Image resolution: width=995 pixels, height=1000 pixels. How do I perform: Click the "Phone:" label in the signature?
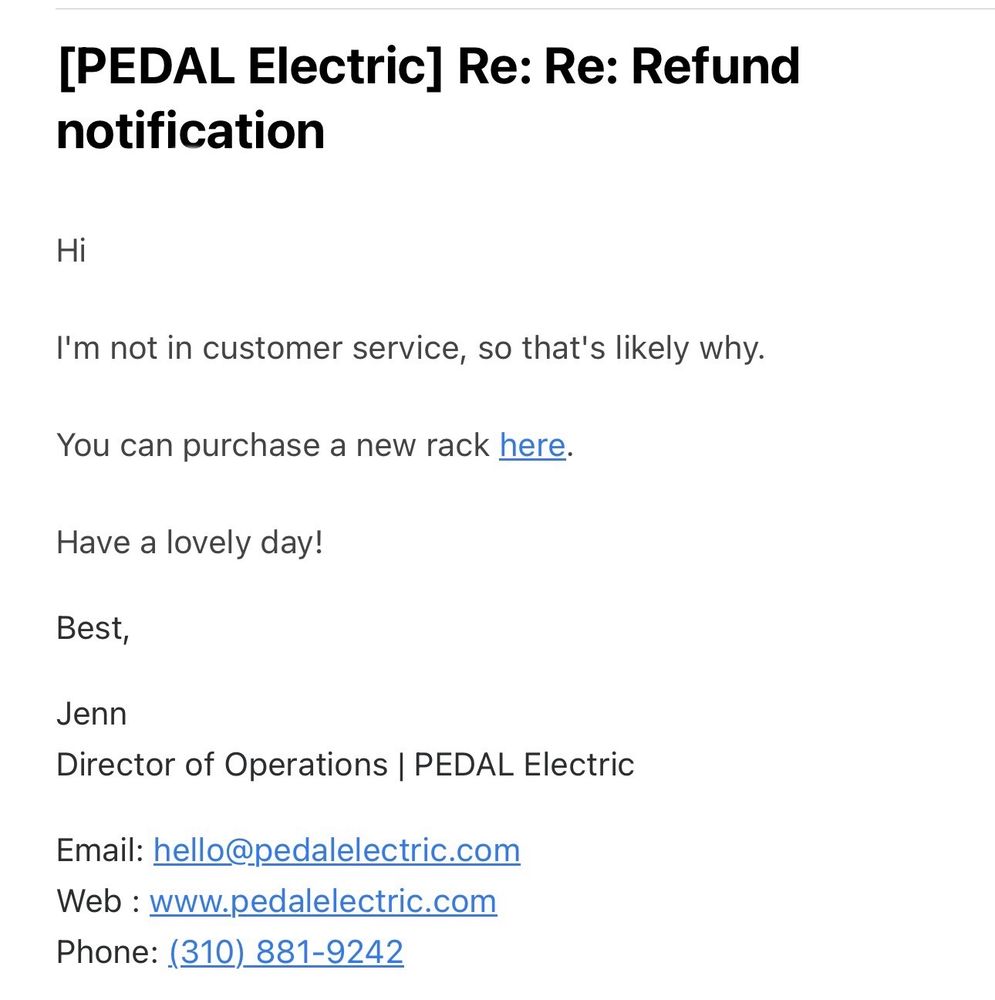[x=107, y=952]
